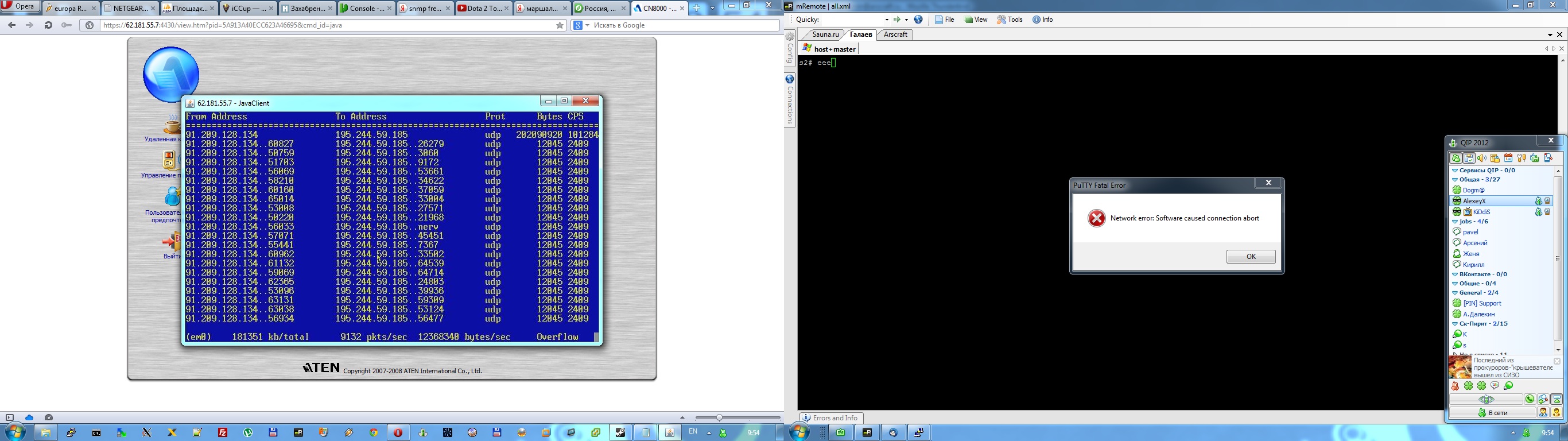Switch to the iCCup browser tab

[248, 8]
